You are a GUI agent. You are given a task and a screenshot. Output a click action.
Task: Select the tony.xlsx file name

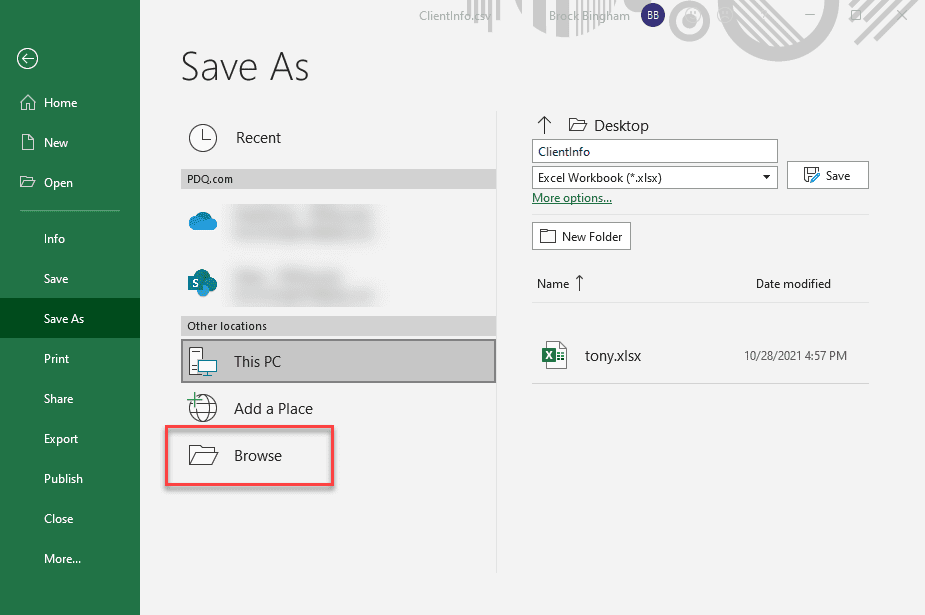(613, 356)
